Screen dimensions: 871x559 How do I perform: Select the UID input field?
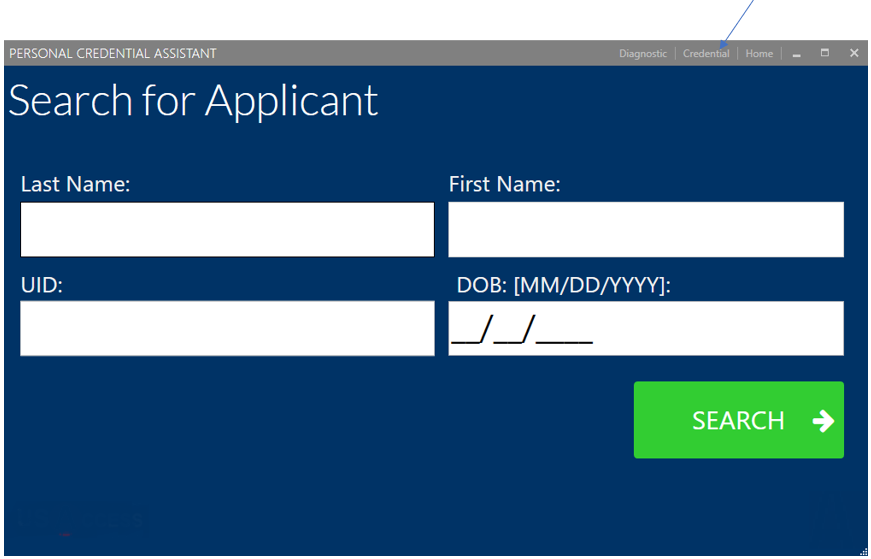point(227,328)
